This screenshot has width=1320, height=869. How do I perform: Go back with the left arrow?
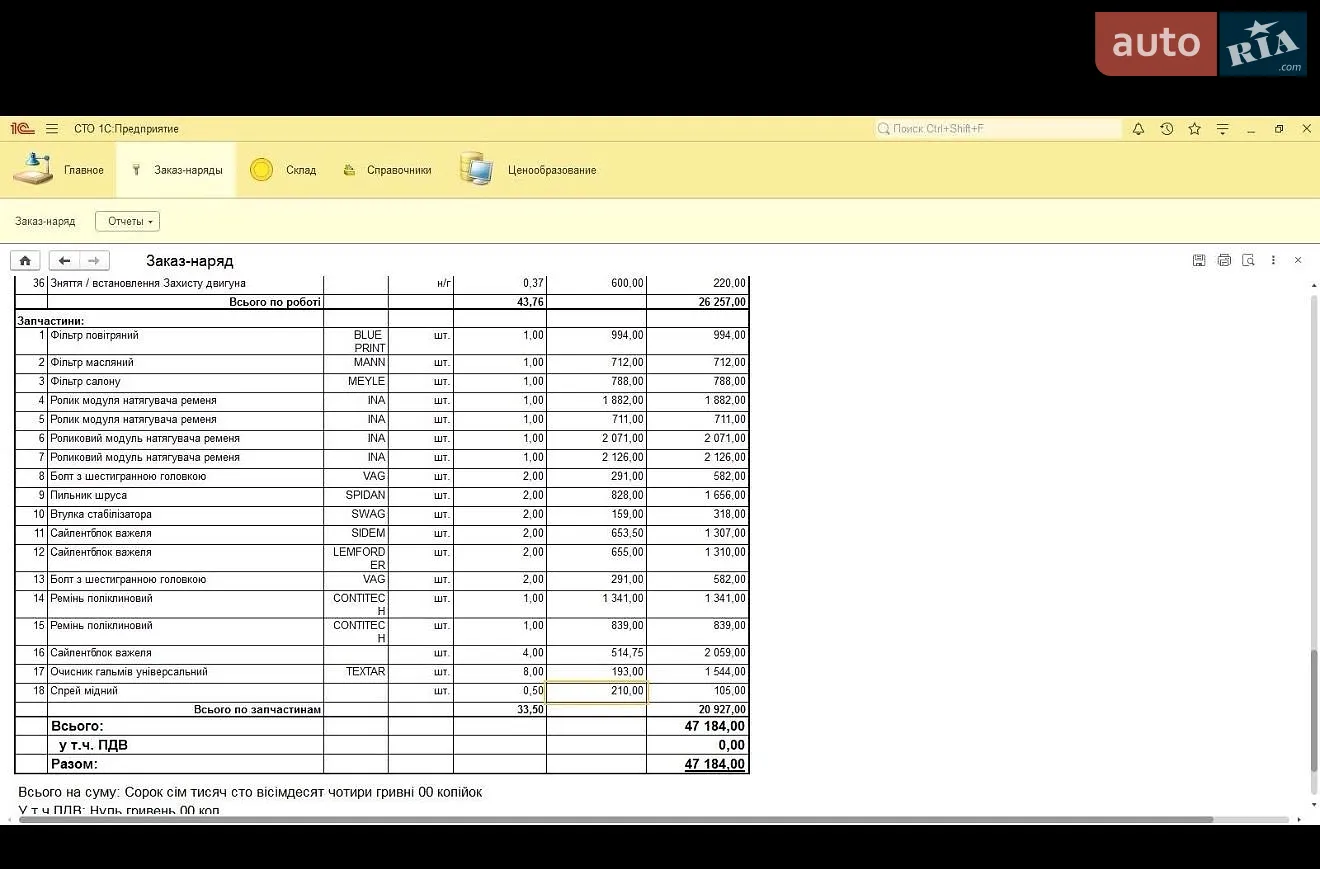tap(64, 261)
